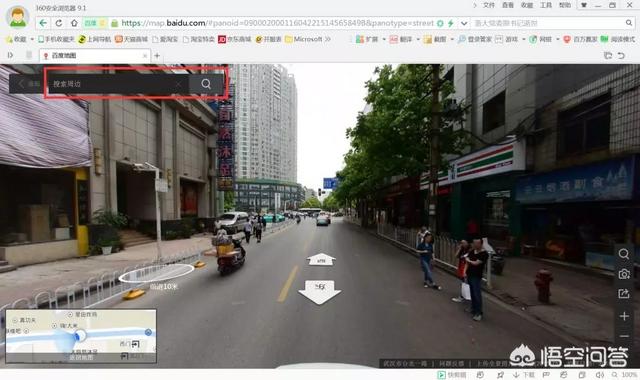Screen dimensions: 640x380
Task: Click the 阅读模式 reading mode button
Action: coord(618,40)
